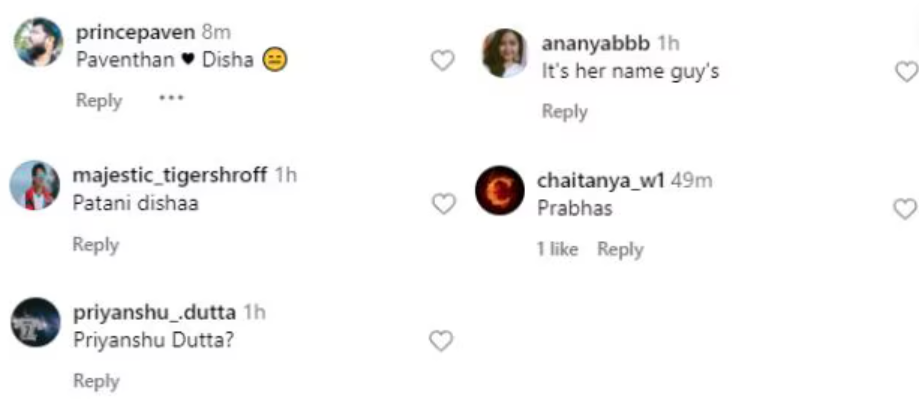The image size is (919, 403).
Task: Reply to princepaven's comment
Action: pyautogui.click(x=99, y=100)
